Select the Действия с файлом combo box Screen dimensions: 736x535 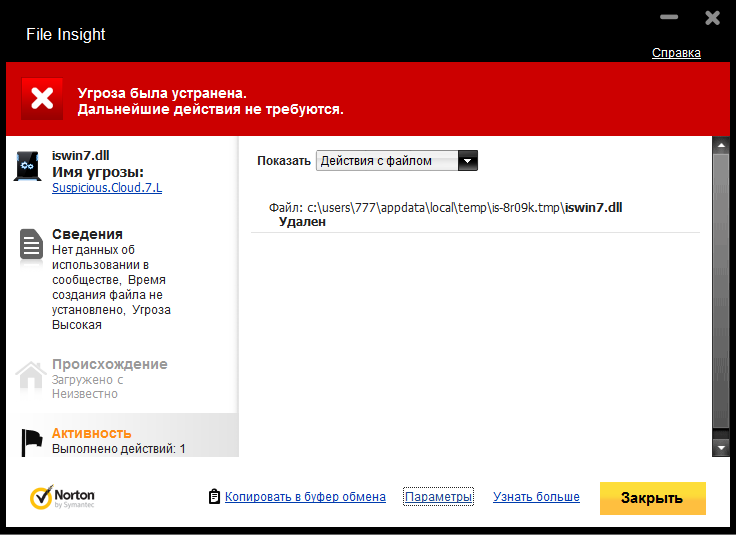397,160
